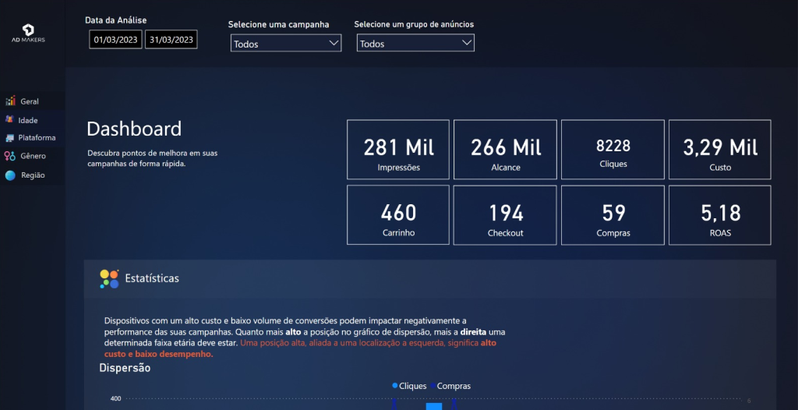Screen dimensions: 798x410
Task: Expand the ad group dropdown chevron arrow
Action: [x=466, y=43]
